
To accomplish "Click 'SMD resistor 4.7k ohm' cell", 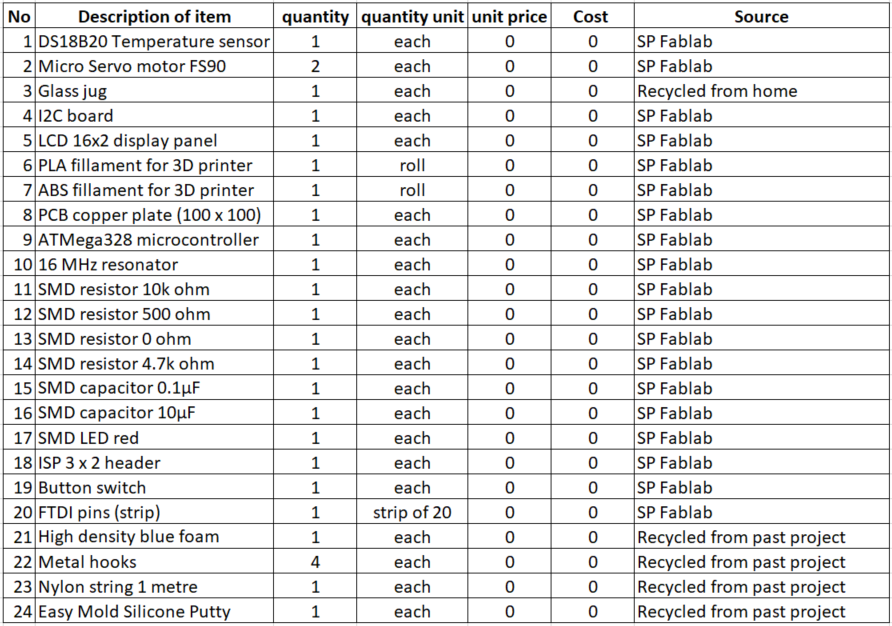I will point(154,364).
